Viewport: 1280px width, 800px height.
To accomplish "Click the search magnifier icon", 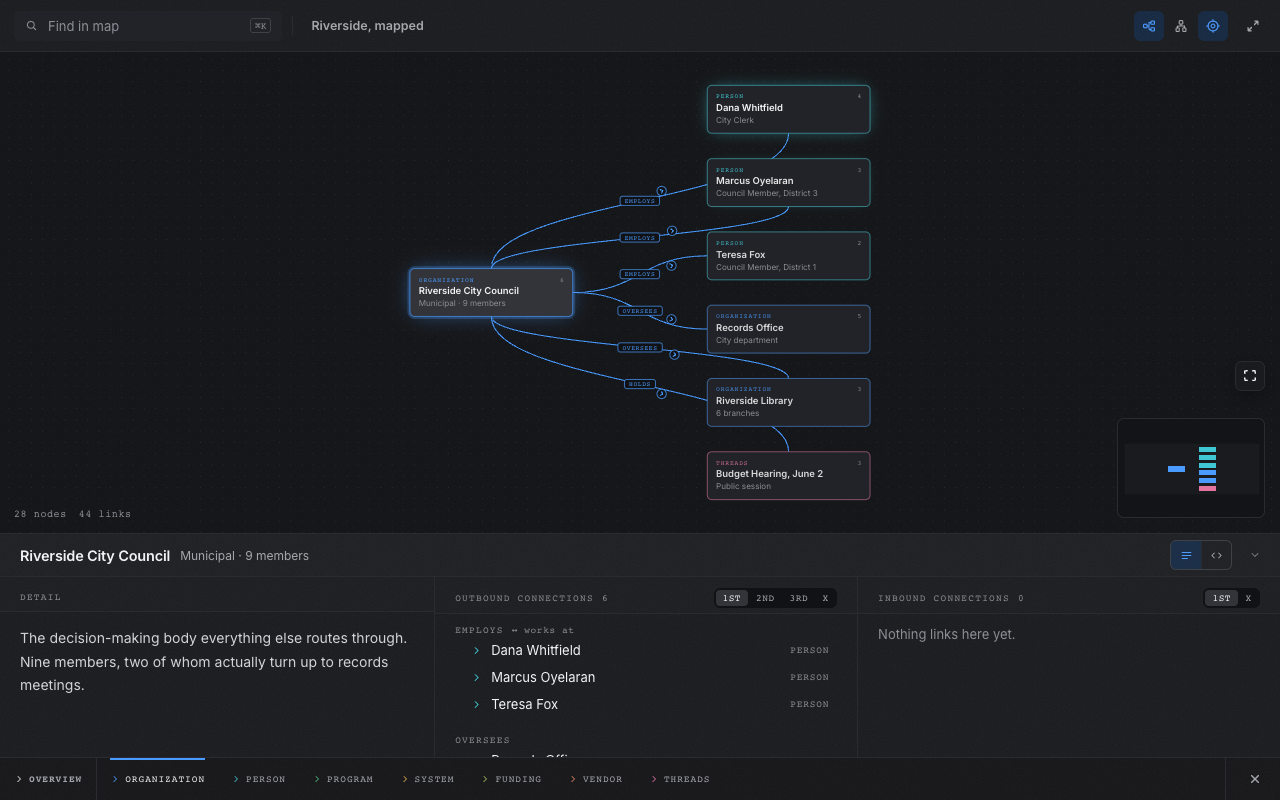I will (32, 26).
